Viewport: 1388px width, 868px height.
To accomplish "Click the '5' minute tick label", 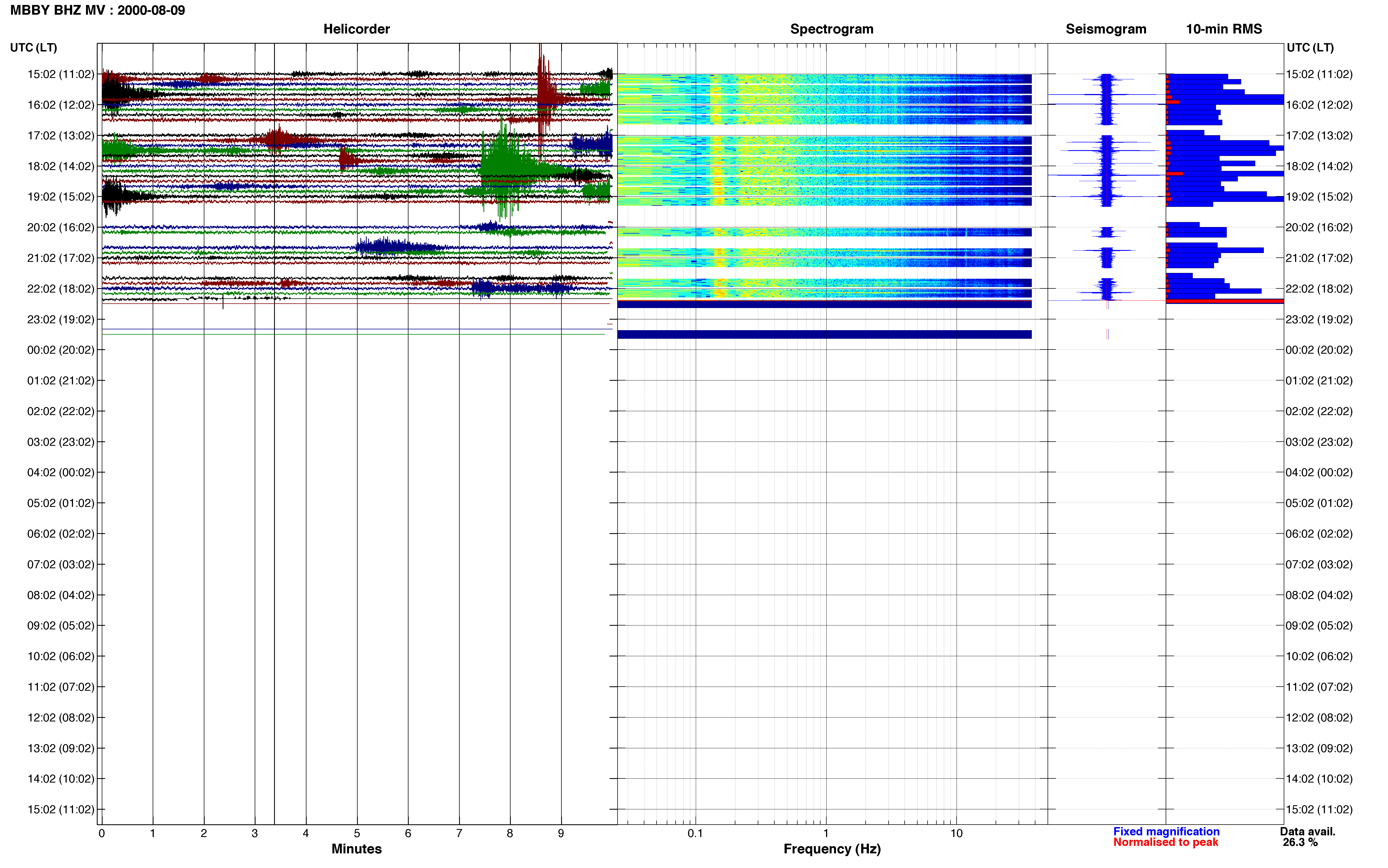I will click(357, 833).
